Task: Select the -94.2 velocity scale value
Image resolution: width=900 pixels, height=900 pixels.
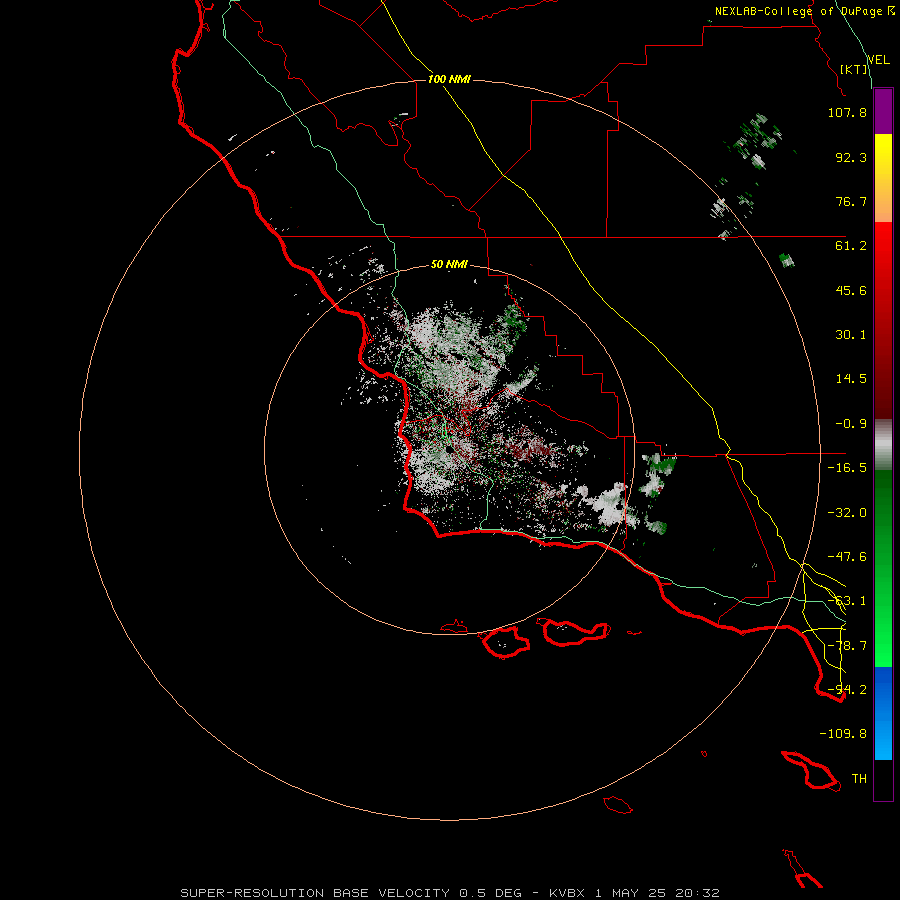Action: [x=847, y=690]
